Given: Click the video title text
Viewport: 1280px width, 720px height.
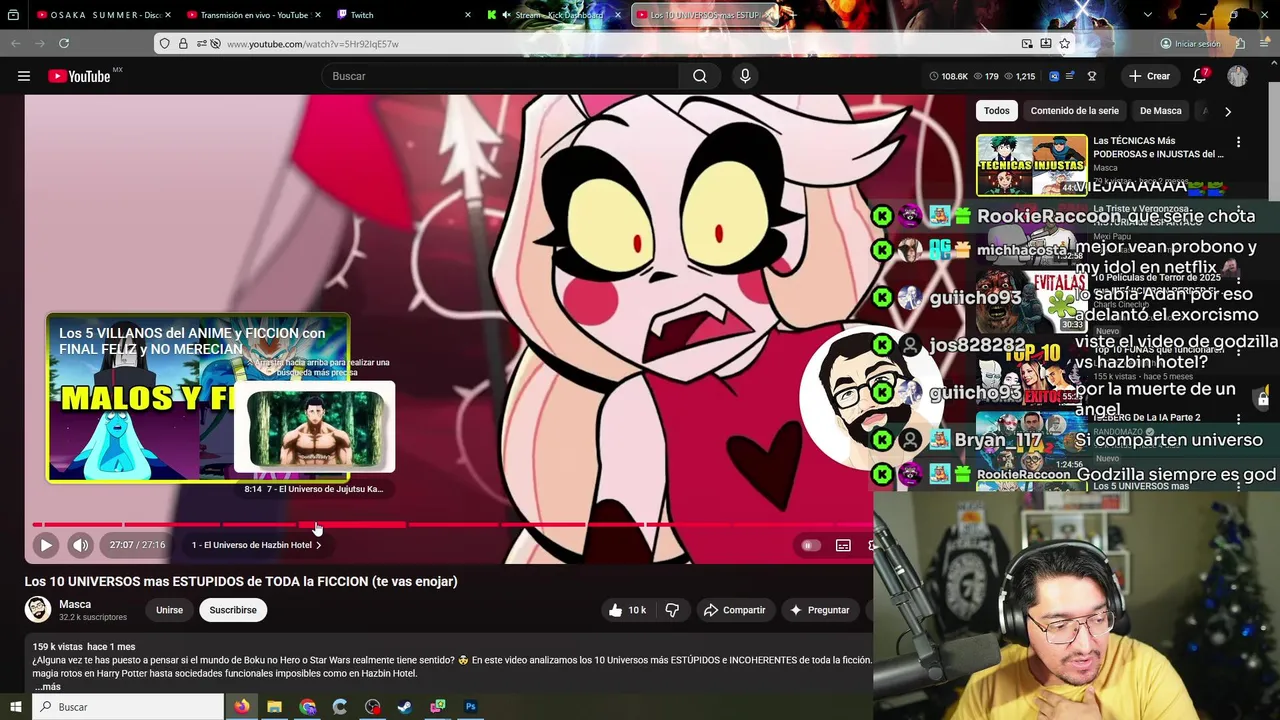Looking at the screenshot, I should [241, 581].
